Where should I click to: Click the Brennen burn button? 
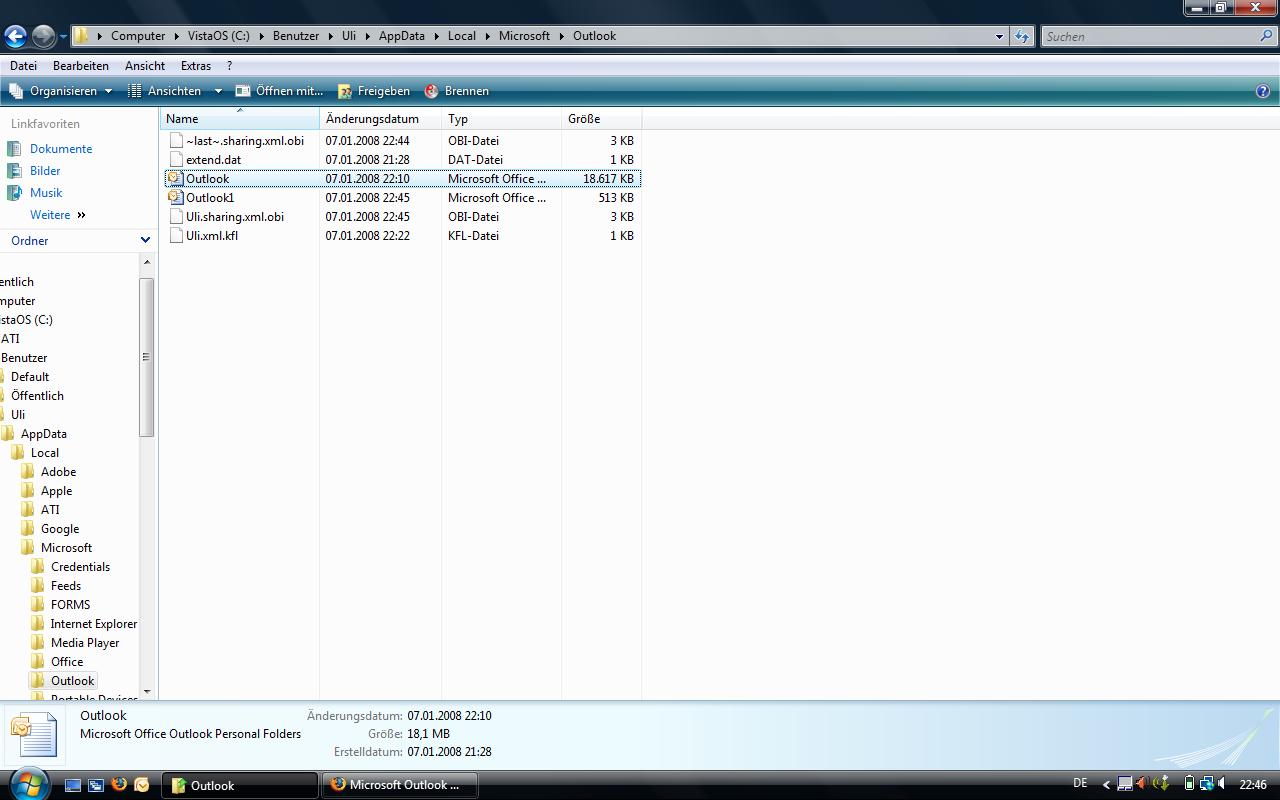pos(457,91)
